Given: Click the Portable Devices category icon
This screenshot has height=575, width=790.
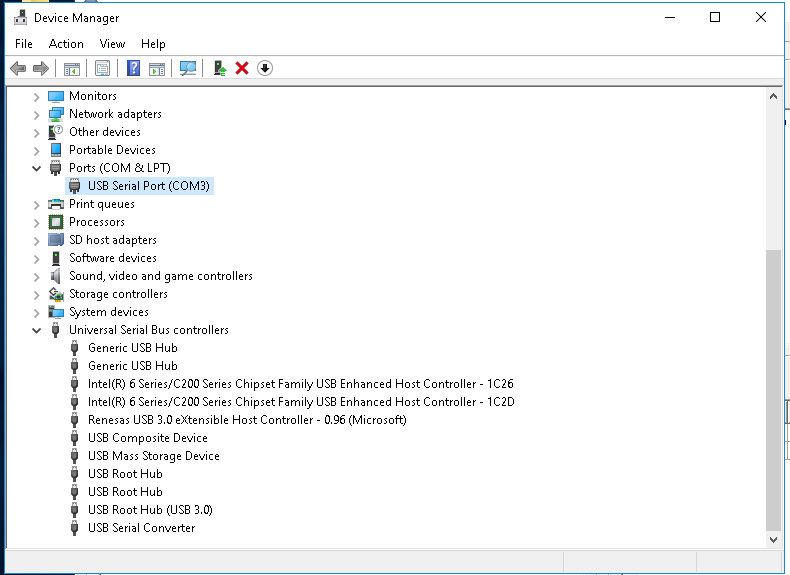Looking at the screenshot, I should click(56, 150).
